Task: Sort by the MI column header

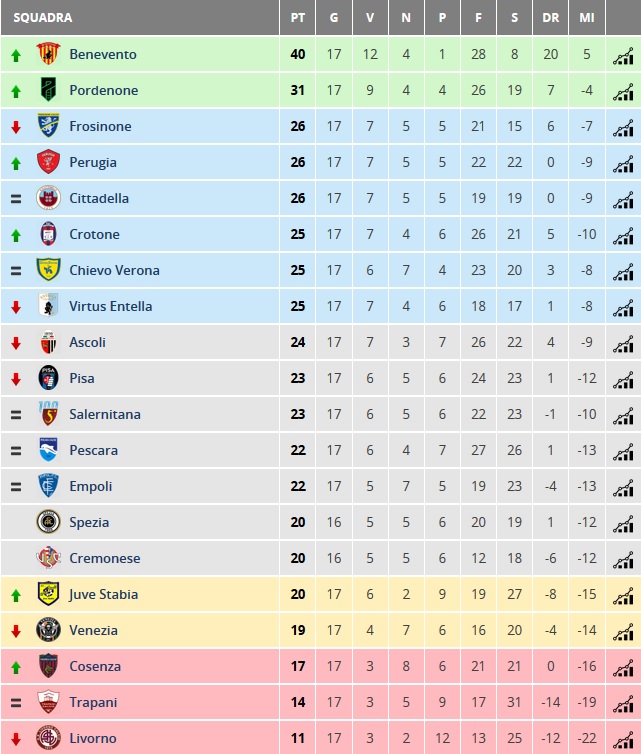Action: (x=587, y=18)
